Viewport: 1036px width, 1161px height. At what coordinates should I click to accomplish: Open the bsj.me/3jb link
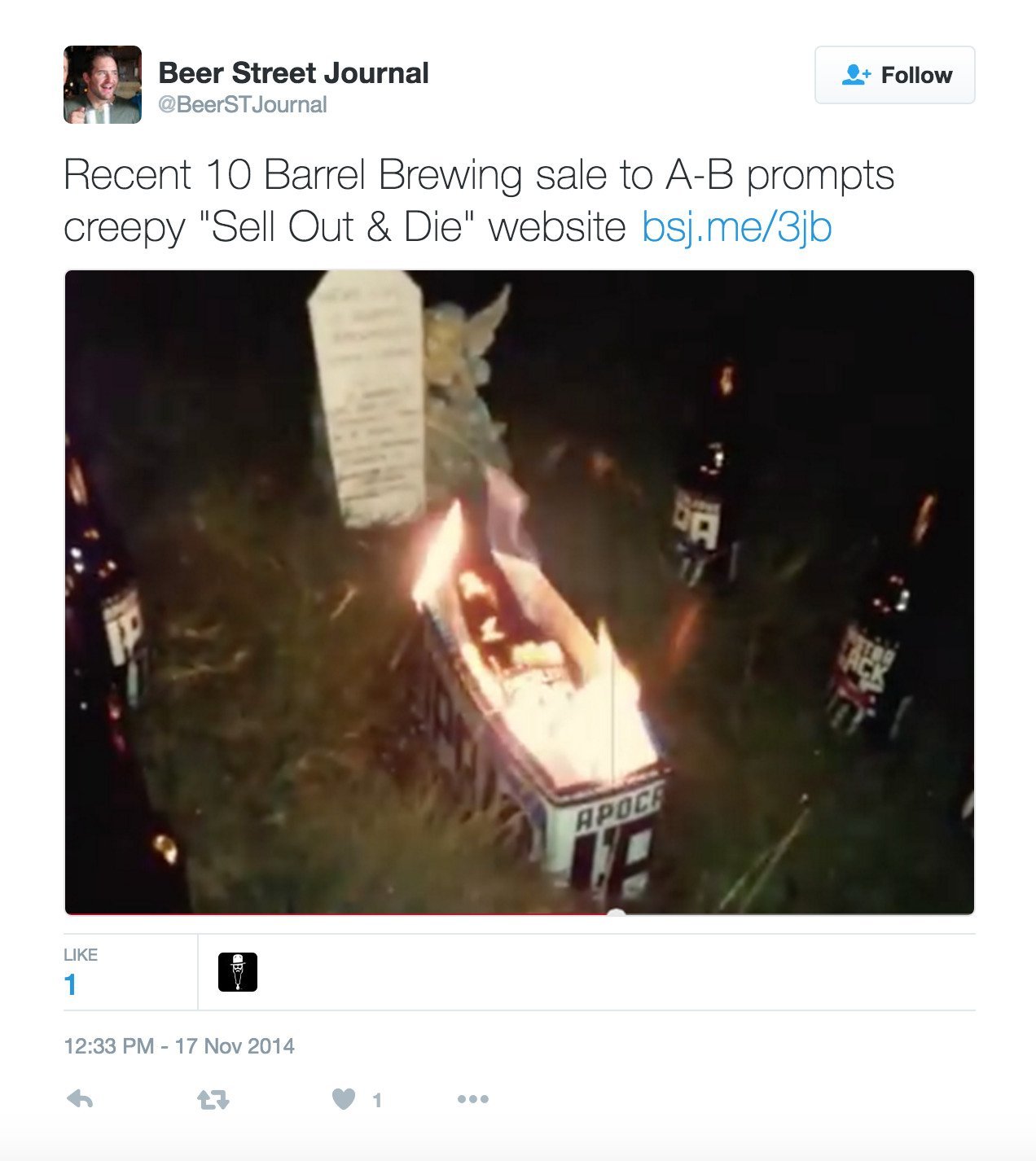(736, 226)
